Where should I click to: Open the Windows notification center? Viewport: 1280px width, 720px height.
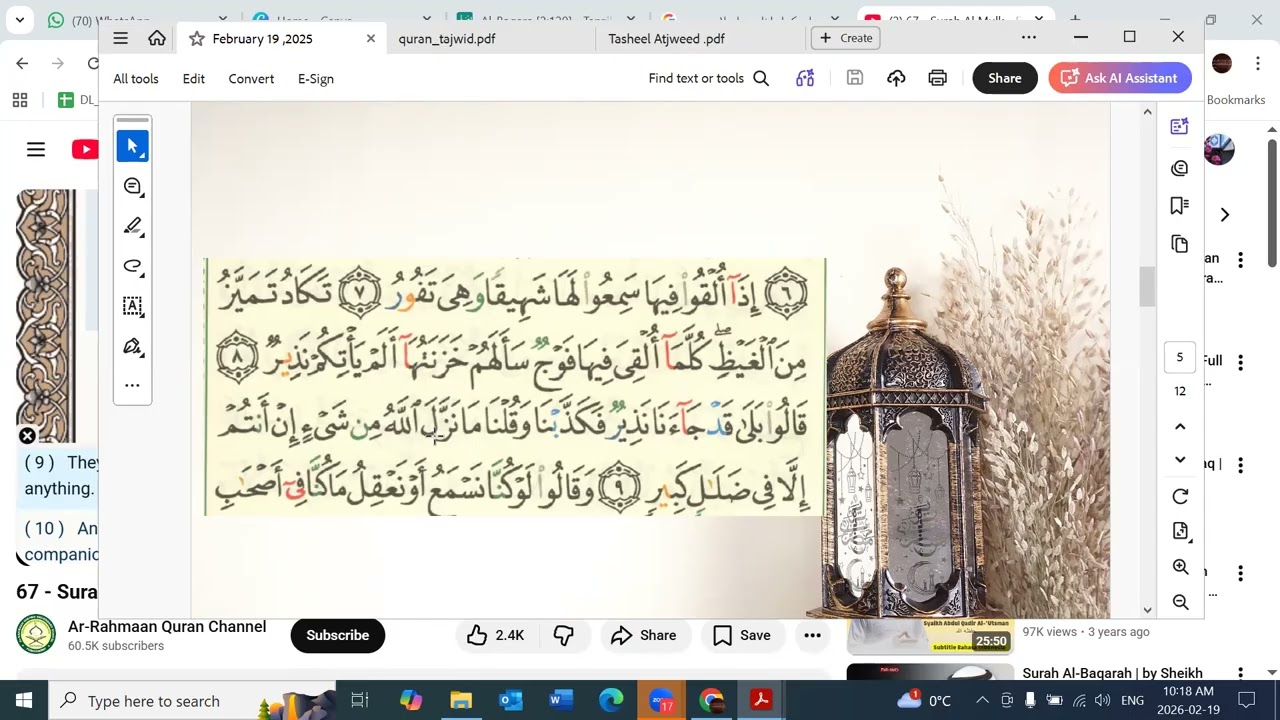click(1246, 700)
